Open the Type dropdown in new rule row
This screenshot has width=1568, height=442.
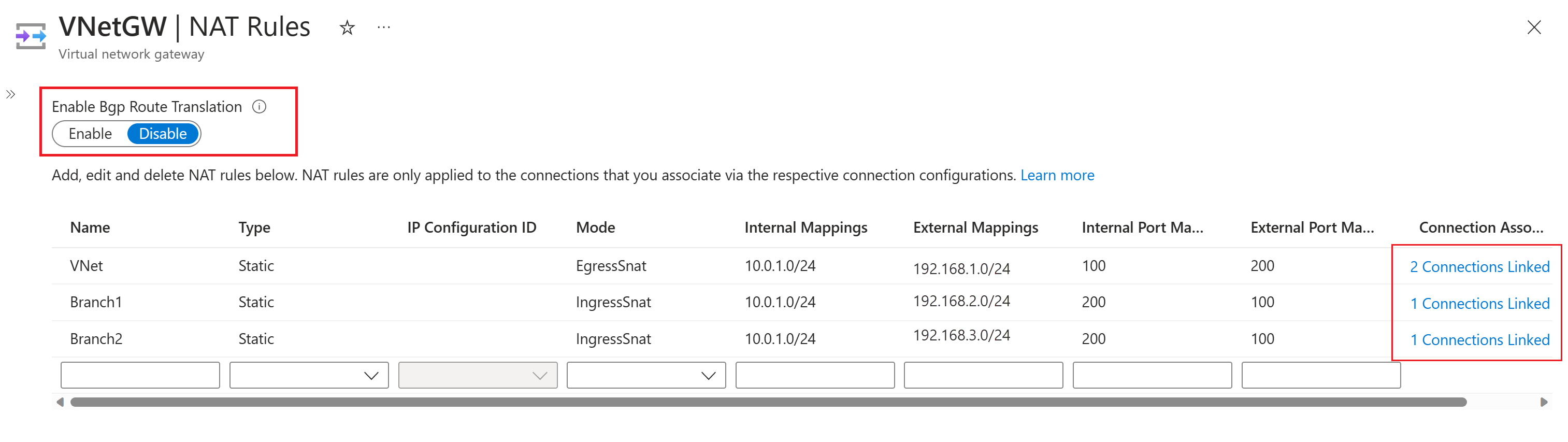point(309,376)
